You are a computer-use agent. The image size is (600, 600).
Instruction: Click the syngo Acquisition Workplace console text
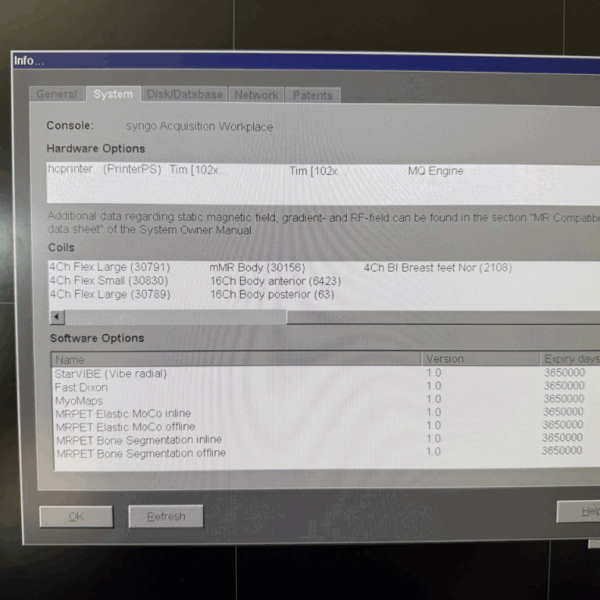click(199, 126)
